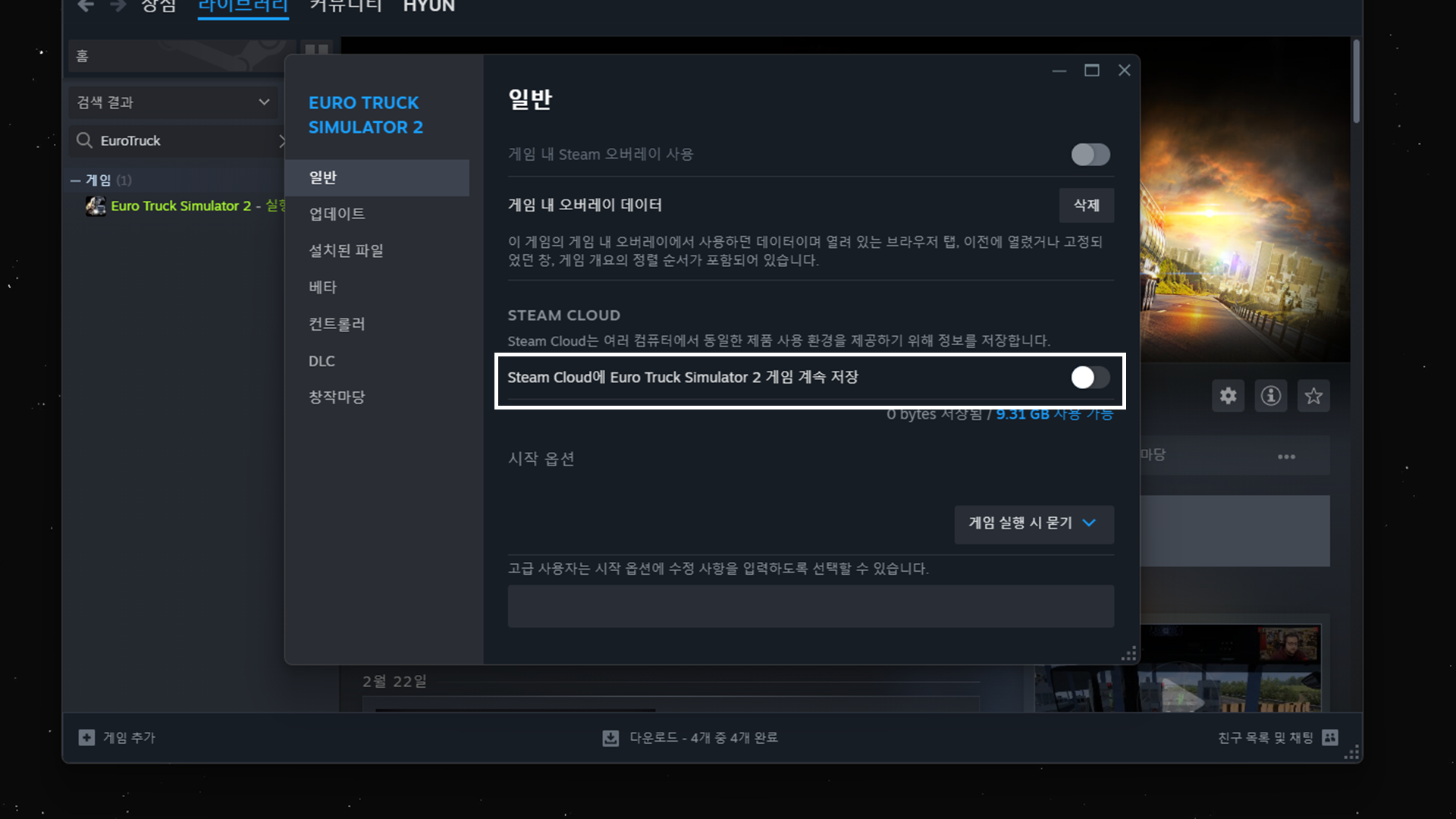Toggle Steam Cloud save for Euro Truck
Viewport: 1456px width, 819px height.
click(1090, 378)
